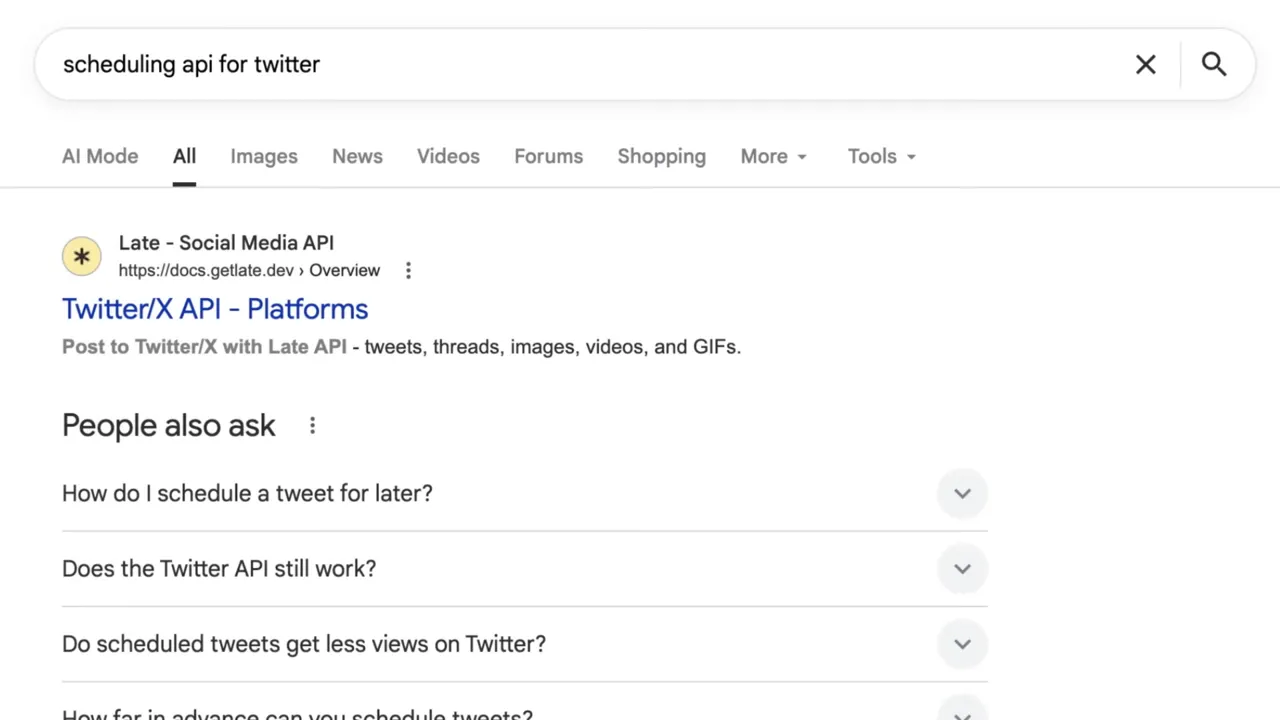Screen dimensions: 1280x720
Task: Click the Late site favicon with the asterisk
Action: 82,257
